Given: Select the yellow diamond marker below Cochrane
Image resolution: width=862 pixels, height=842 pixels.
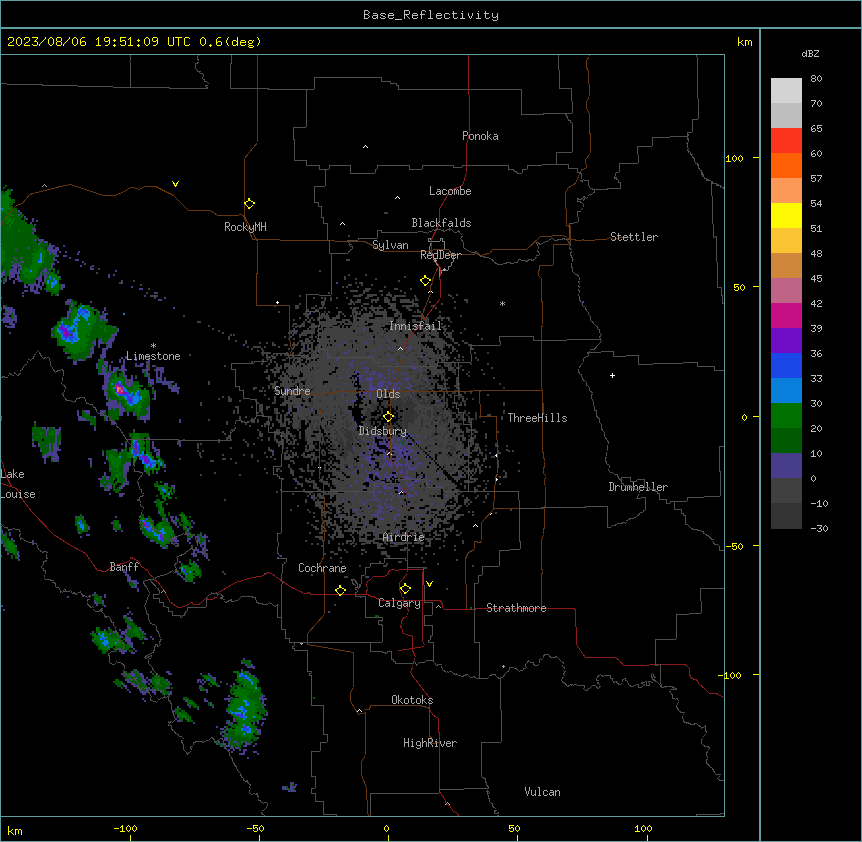Looking at the screenshot, I should pos(340,590).
